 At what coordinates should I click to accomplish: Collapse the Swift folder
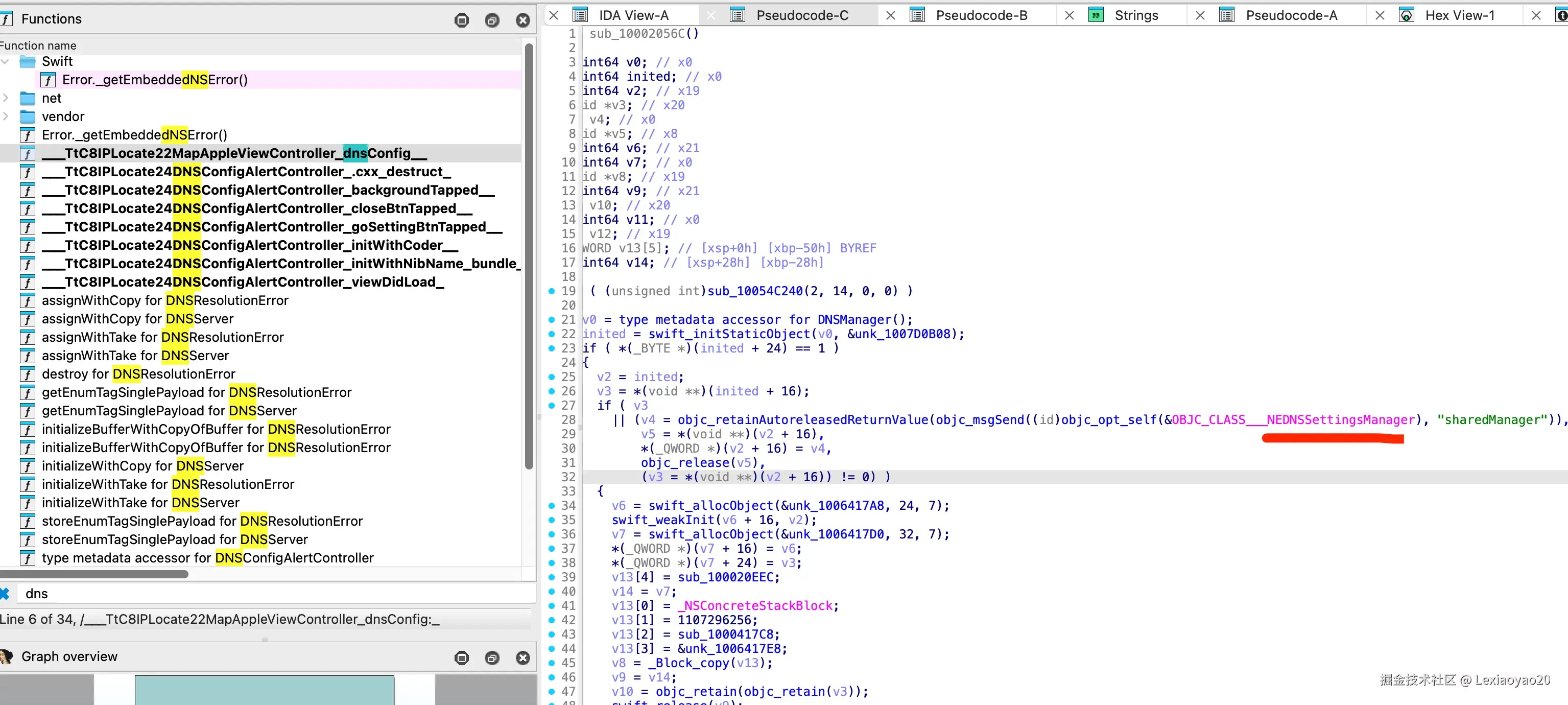click(6, 61)
